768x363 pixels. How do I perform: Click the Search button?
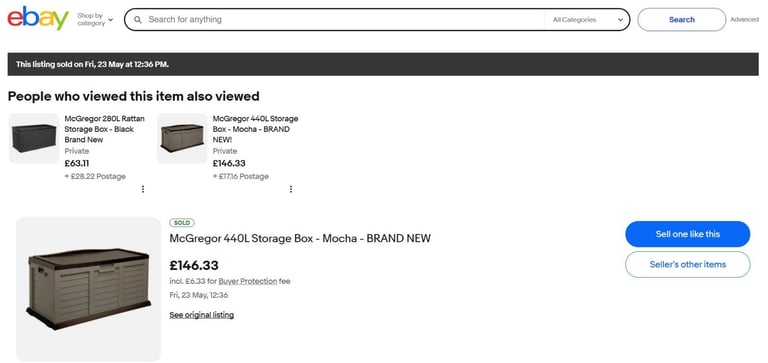click(x=681, y=20)
